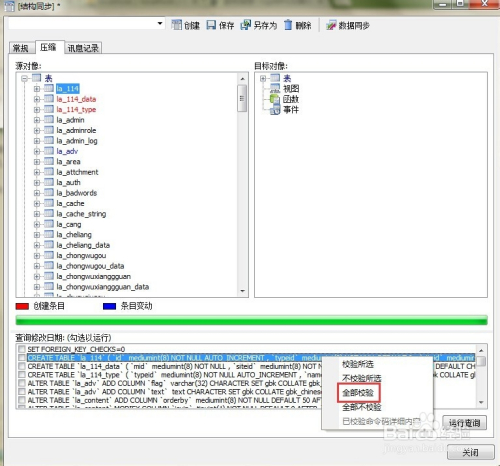
Task: Click the 运行查询 button
Action: (x=464, y=423)
